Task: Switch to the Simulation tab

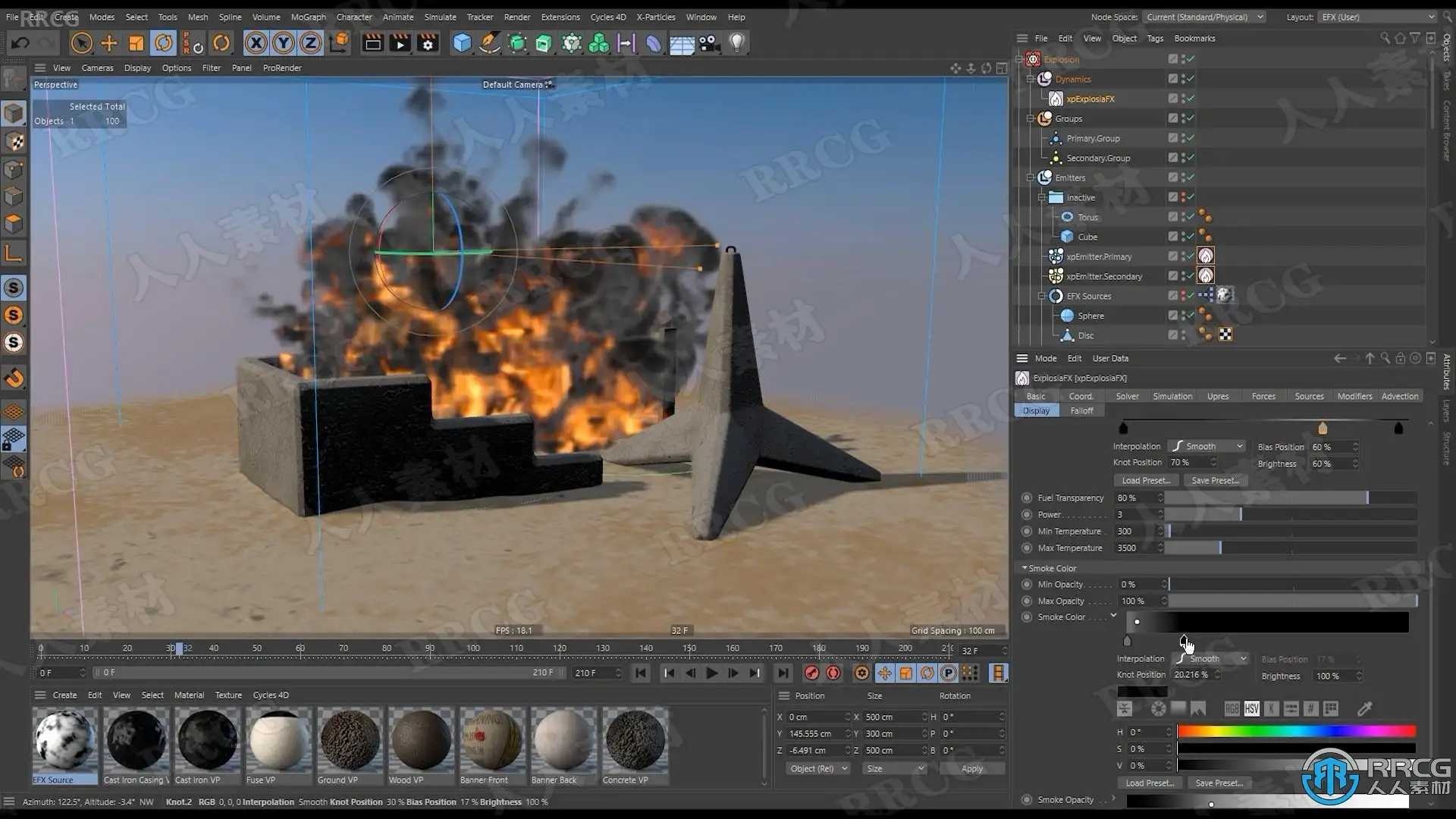Action: [x=1172, y=396]
